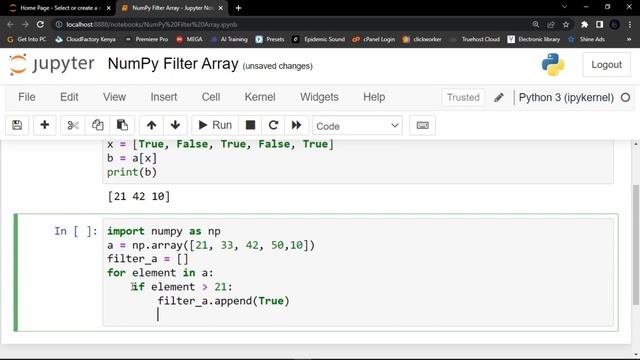Cut selected cells with the scissors icon
This screenshot has height=360, width=640.
point(73,125)
